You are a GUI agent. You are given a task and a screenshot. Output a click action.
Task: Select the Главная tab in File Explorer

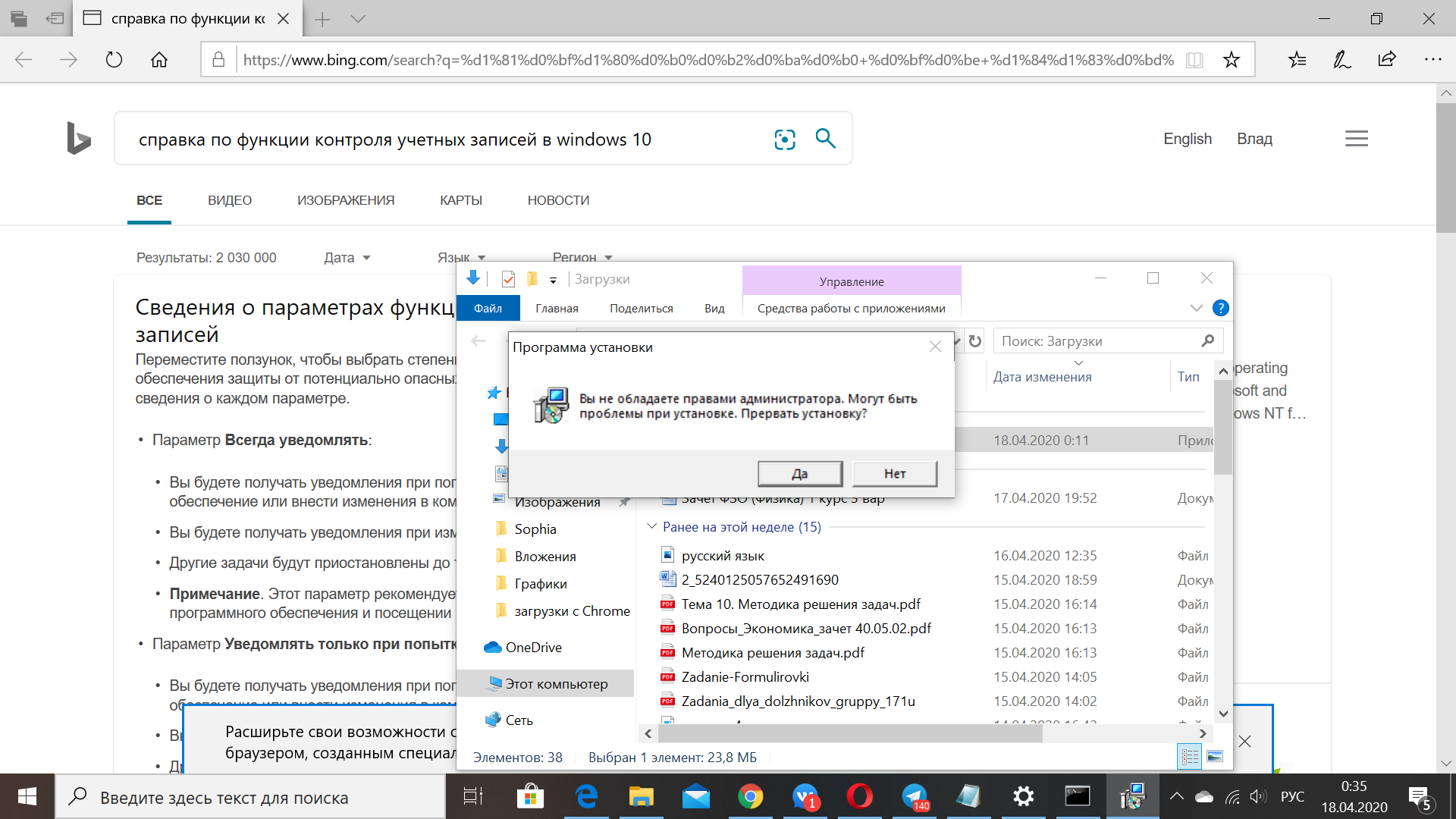[557, 308]
